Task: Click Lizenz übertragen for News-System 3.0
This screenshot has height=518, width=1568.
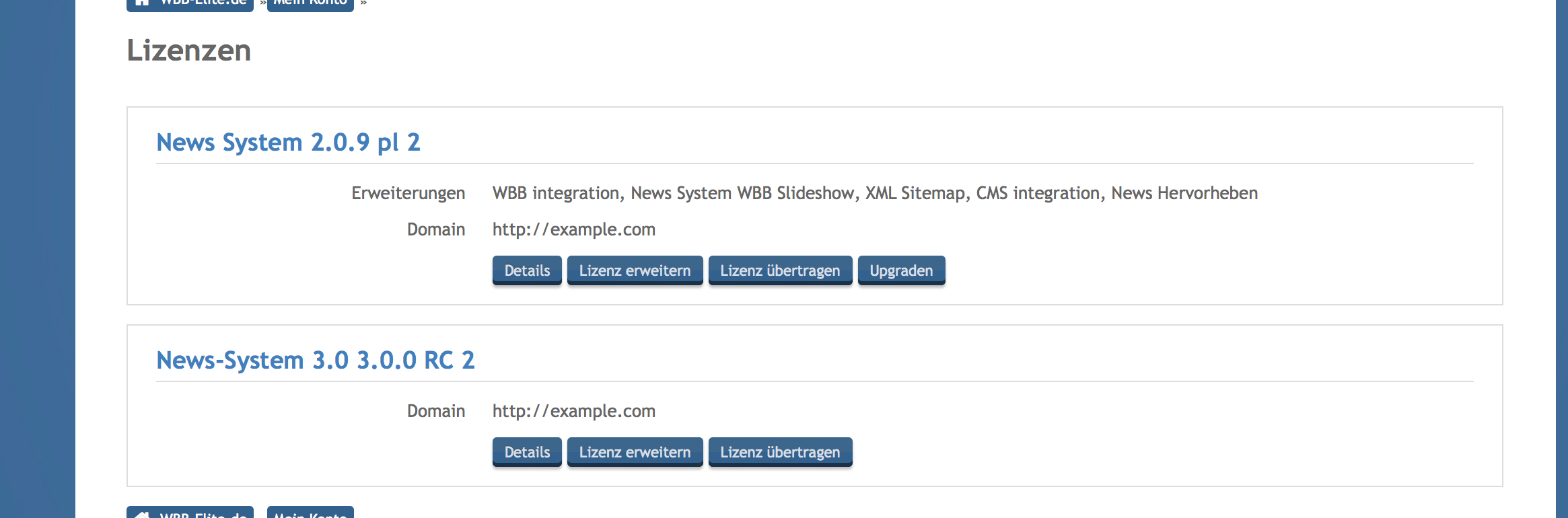Action: tap(780, 452)
